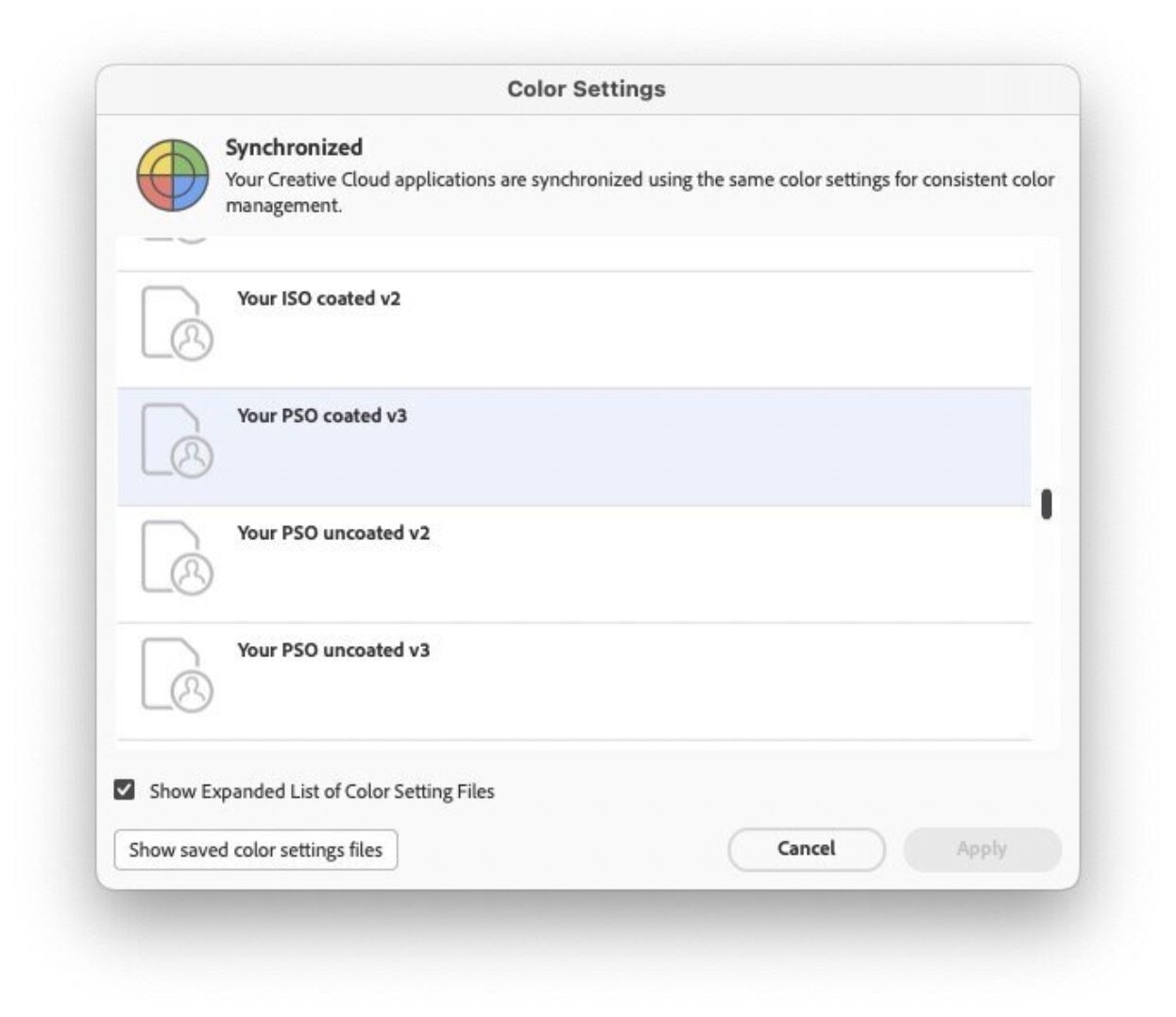Click the partially hidden icon atop the list
Image resolution: width=1176 pixels, height=1017 pixels.
(x=177, y=240)
